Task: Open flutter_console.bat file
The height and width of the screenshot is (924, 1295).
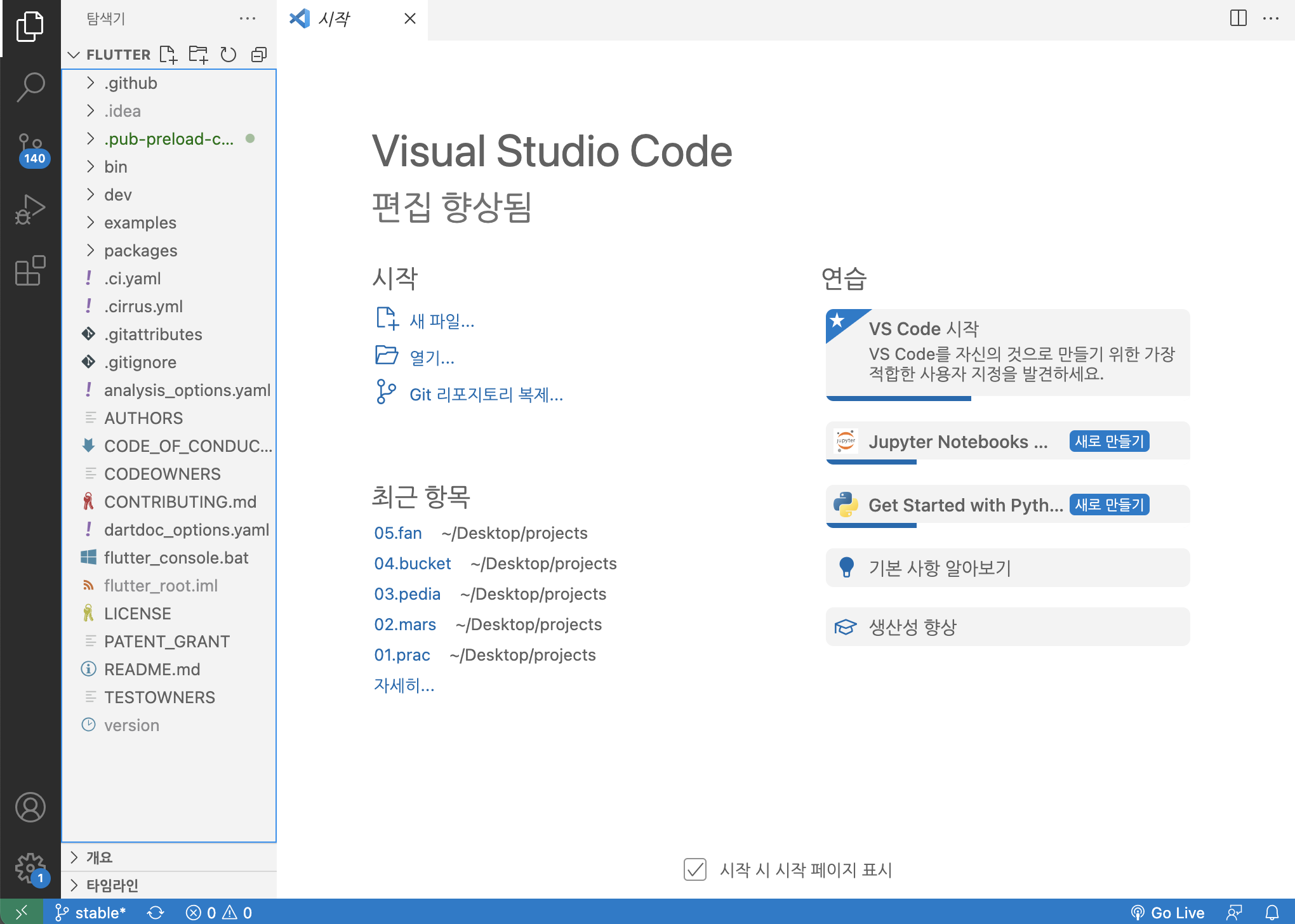Action: [169, 558]
